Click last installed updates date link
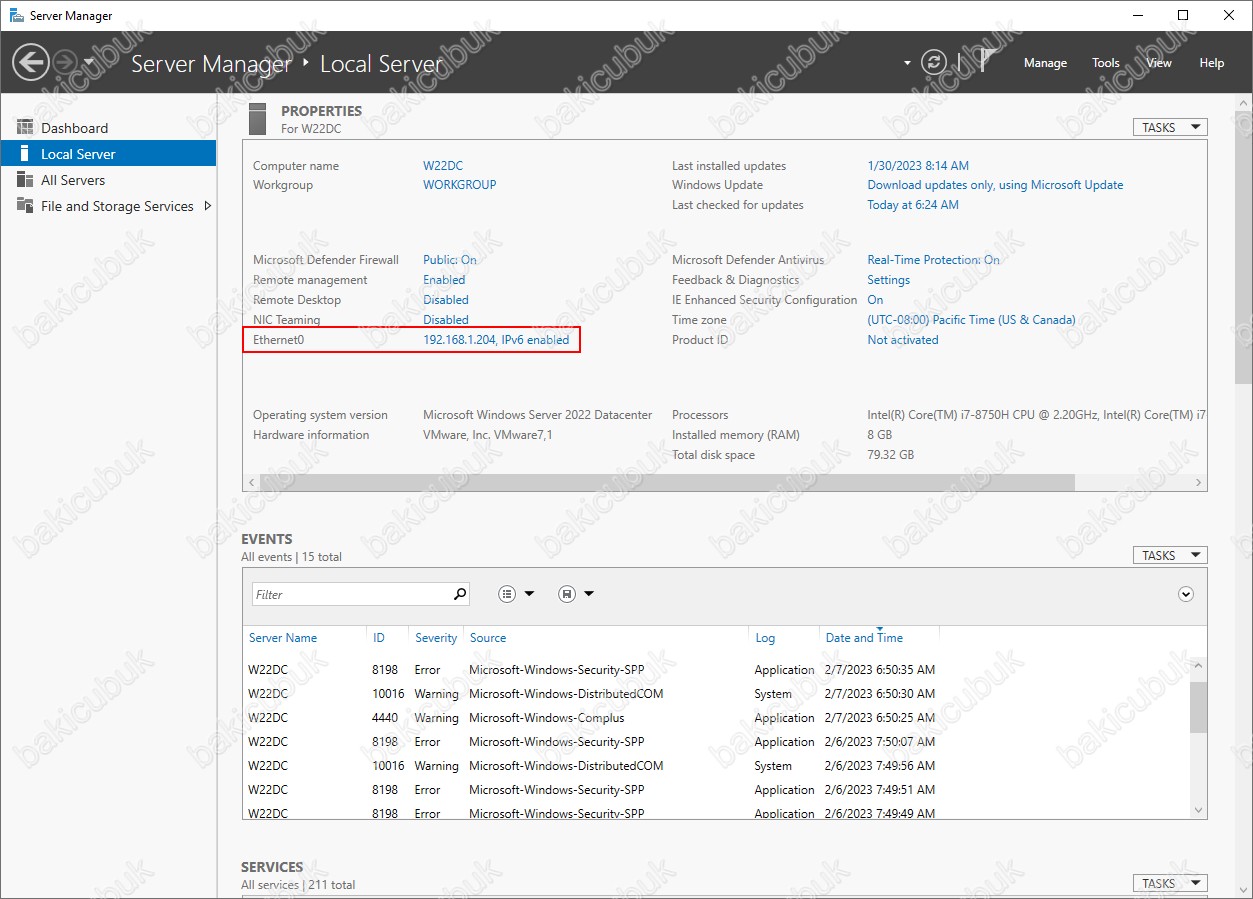The width and height of the screenshot is (1253, 899). pos(918,166)
